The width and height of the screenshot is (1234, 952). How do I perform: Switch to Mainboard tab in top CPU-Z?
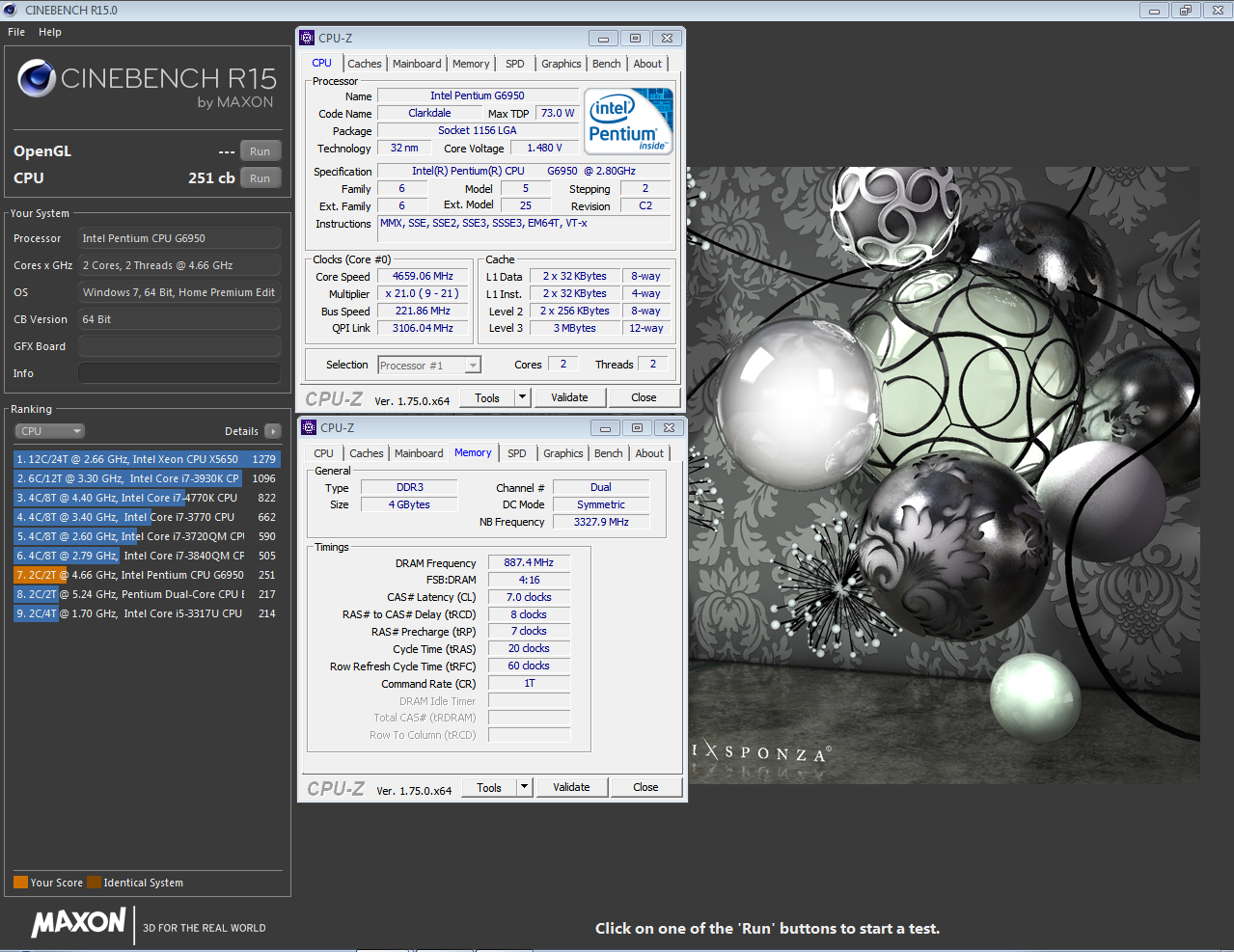(x=417, y=64)
